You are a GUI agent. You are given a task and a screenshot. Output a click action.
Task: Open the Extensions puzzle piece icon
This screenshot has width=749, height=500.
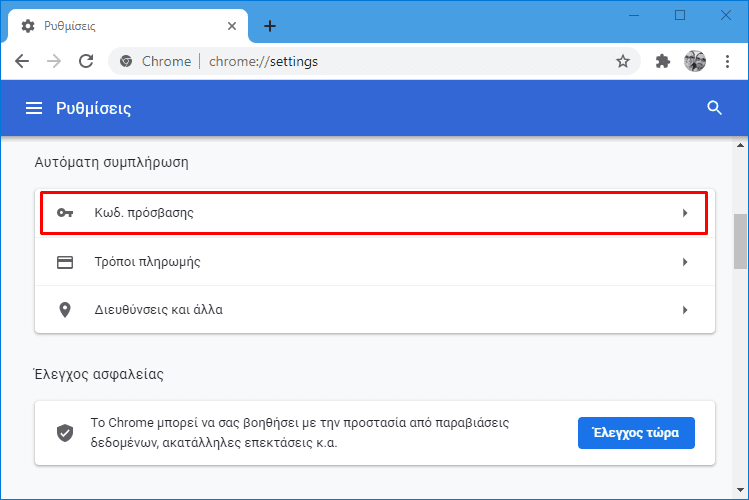pyautogui.click(x=663, y=61)
